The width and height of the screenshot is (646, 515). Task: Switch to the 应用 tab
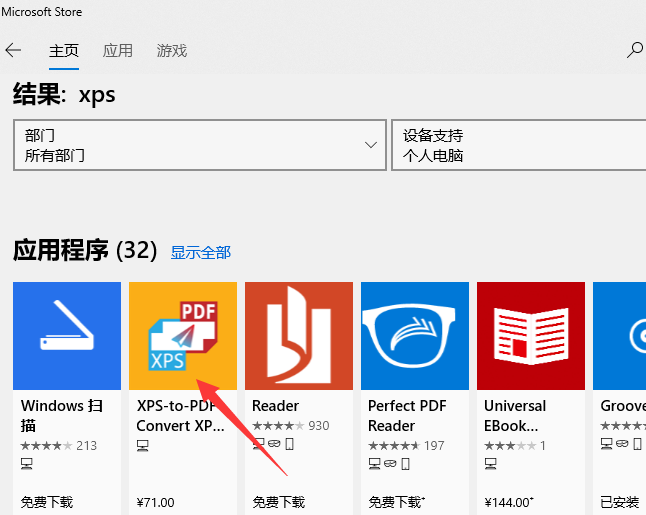(x=118, y=50)
